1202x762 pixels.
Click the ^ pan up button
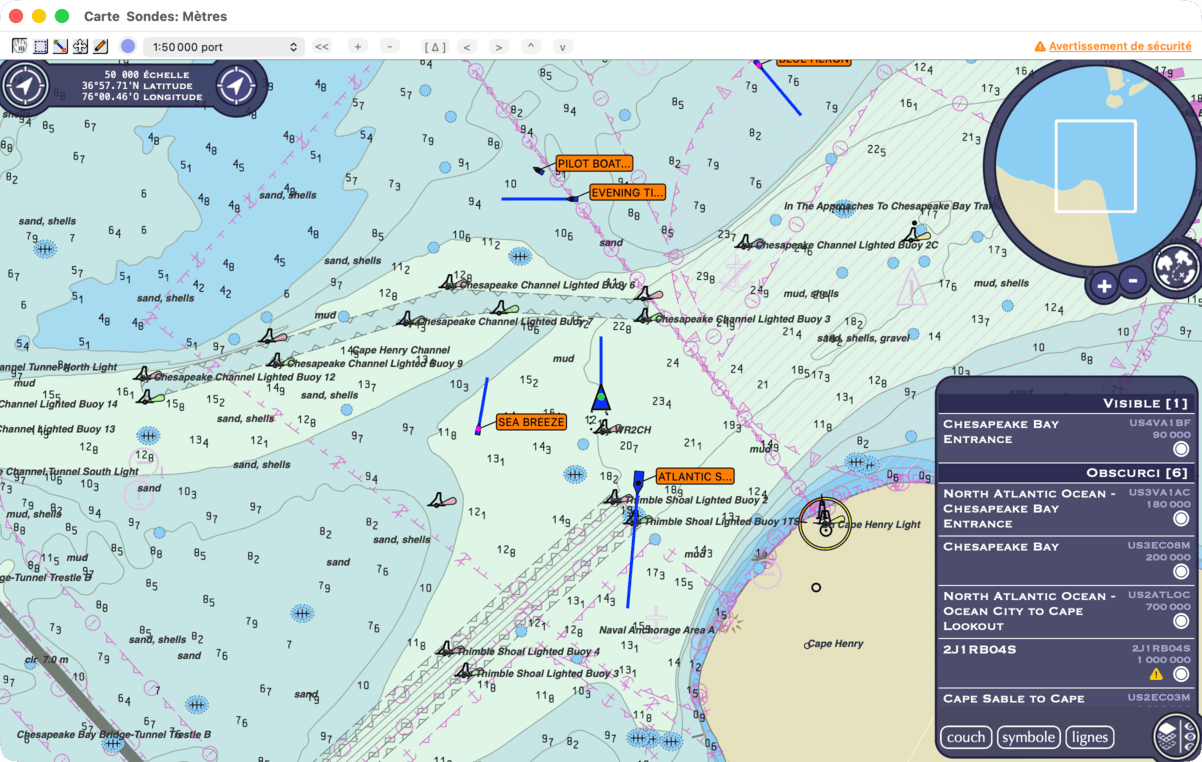pyautogui.click(x=531, y=47)
